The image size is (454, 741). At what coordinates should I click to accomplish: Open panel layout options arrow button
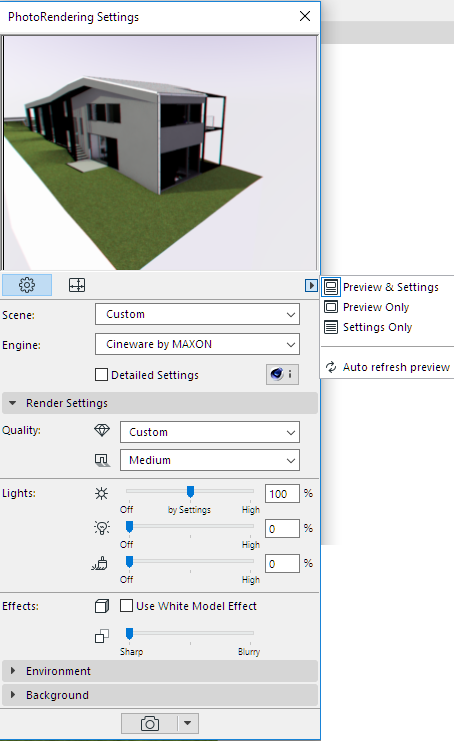[311, 285]
